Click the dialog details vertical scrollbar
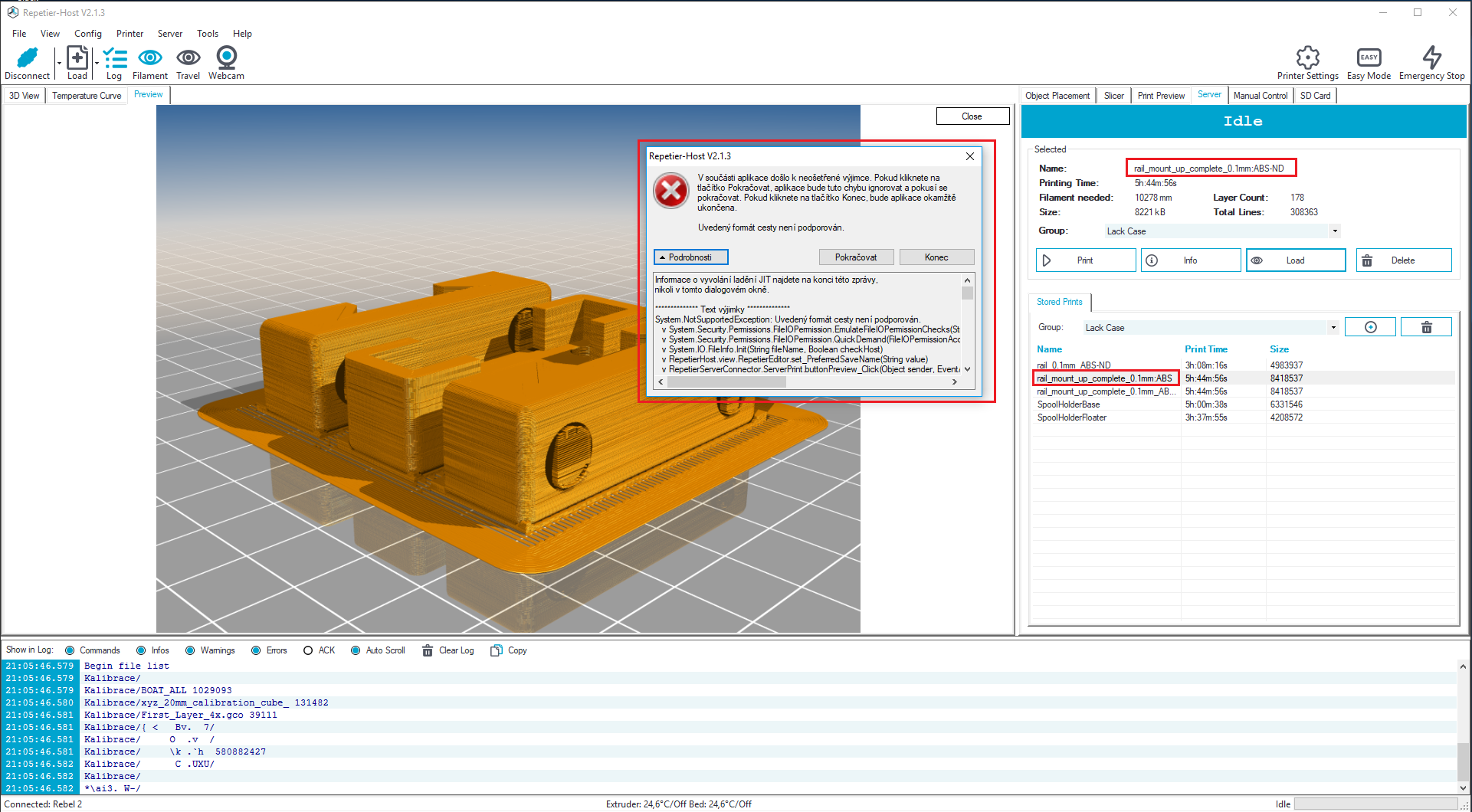 click(x=967, y=325)
